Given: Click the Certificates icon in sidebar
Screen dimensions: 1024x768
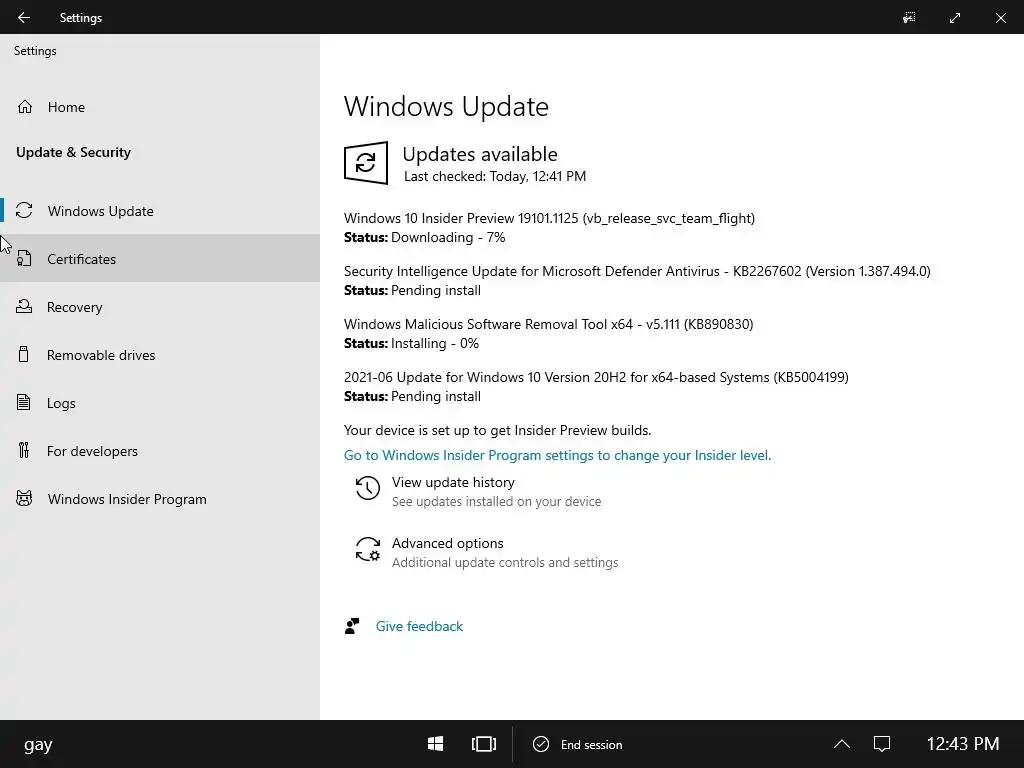Looking at the screenshot, I should [24, 259].
